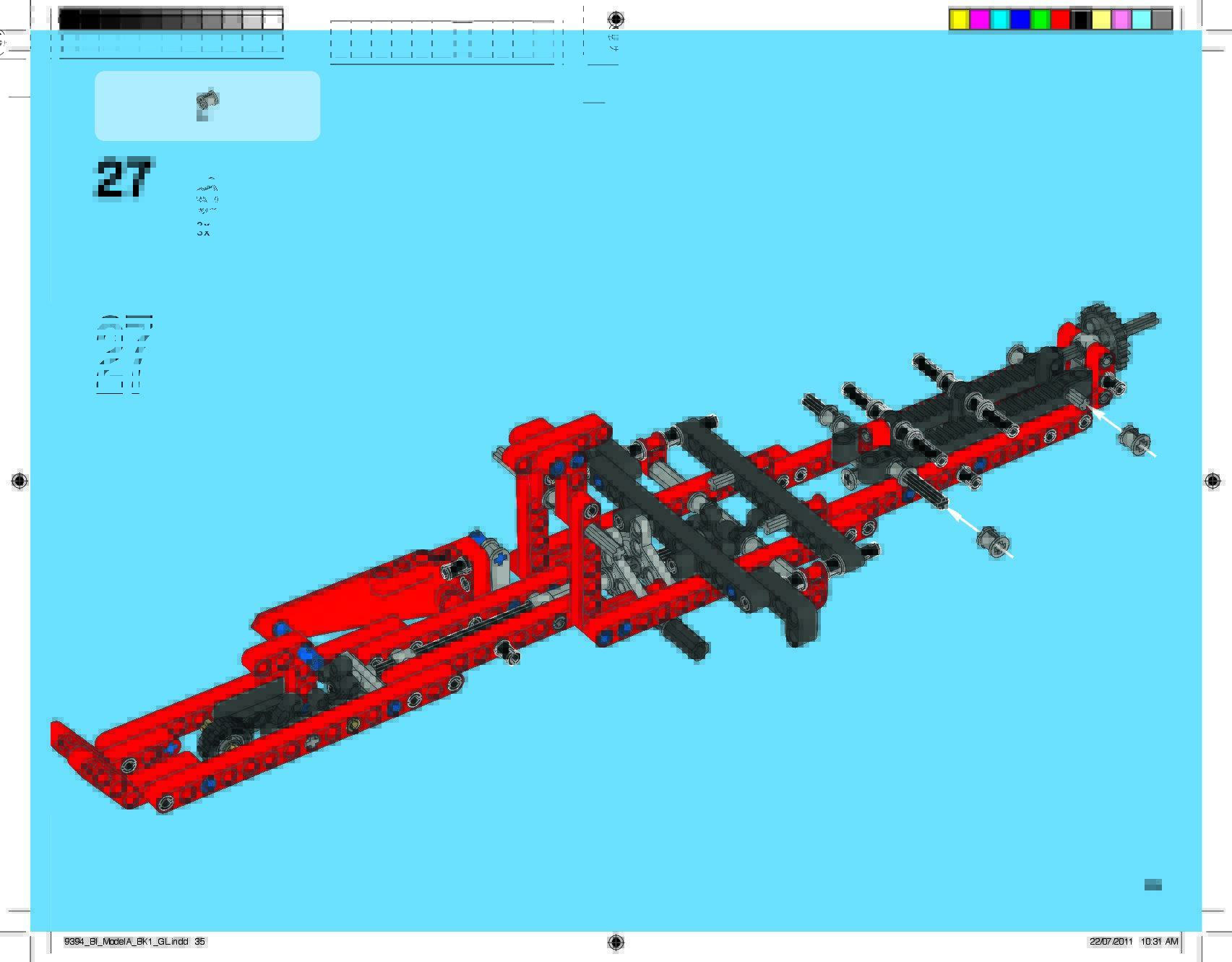1232x962 pixels.
Task: Select the magenta swatch in color bar
Action: [979, 20]
